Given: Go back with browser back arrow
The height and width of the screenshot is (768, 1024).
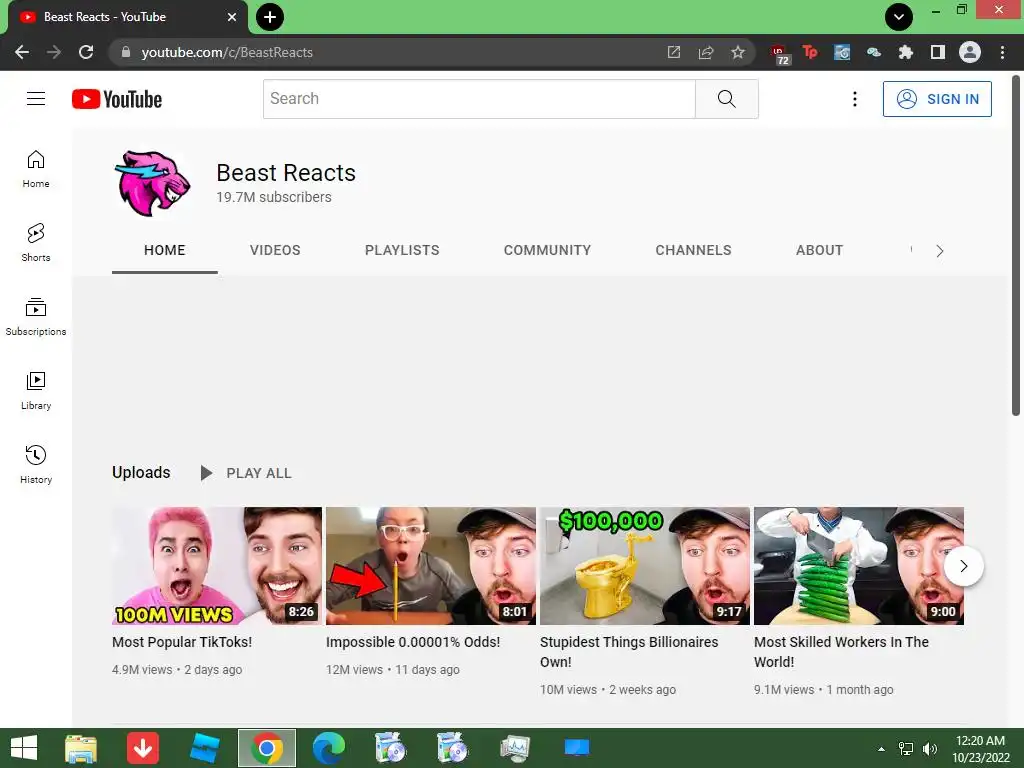Looking at the screenshot, I should point(22,52).
